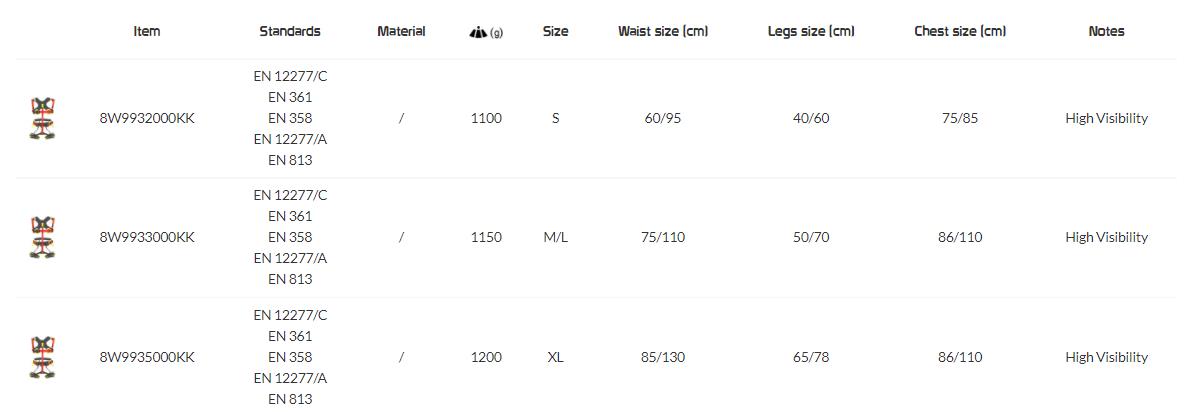Image resolution: width=1191 pixels, height=412 pixels.
Task: Click the Size column header
Action: (555, 31)
